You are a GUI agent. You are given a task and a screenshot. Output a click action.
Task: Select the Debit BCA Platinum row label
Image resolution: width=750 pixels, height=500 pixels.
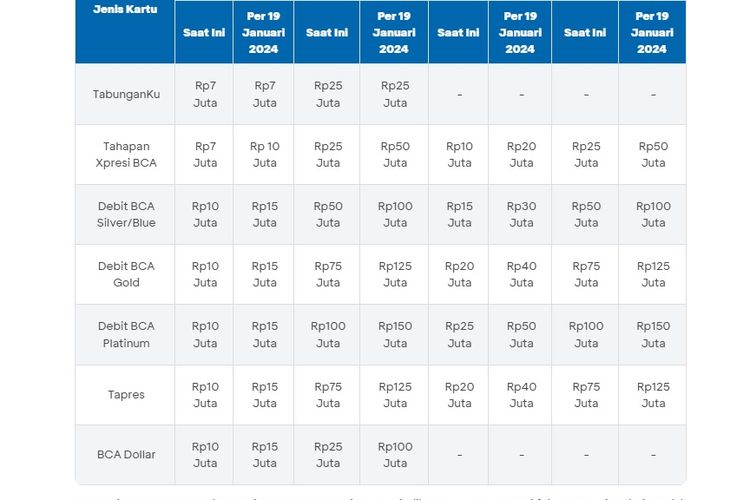125,334
